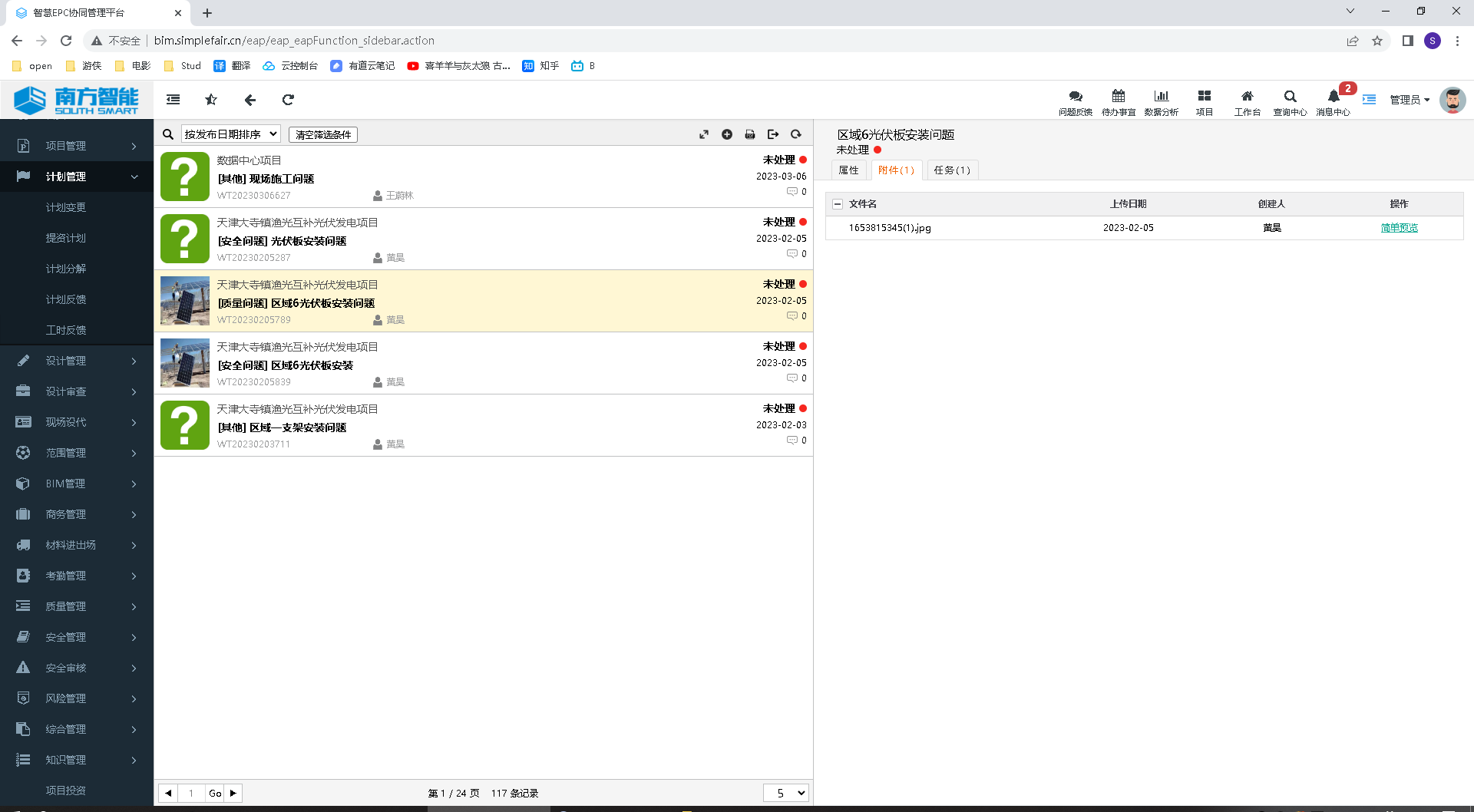Expand 设计管理 sidebar menu
1474x812 pixels.
[77, 361]
